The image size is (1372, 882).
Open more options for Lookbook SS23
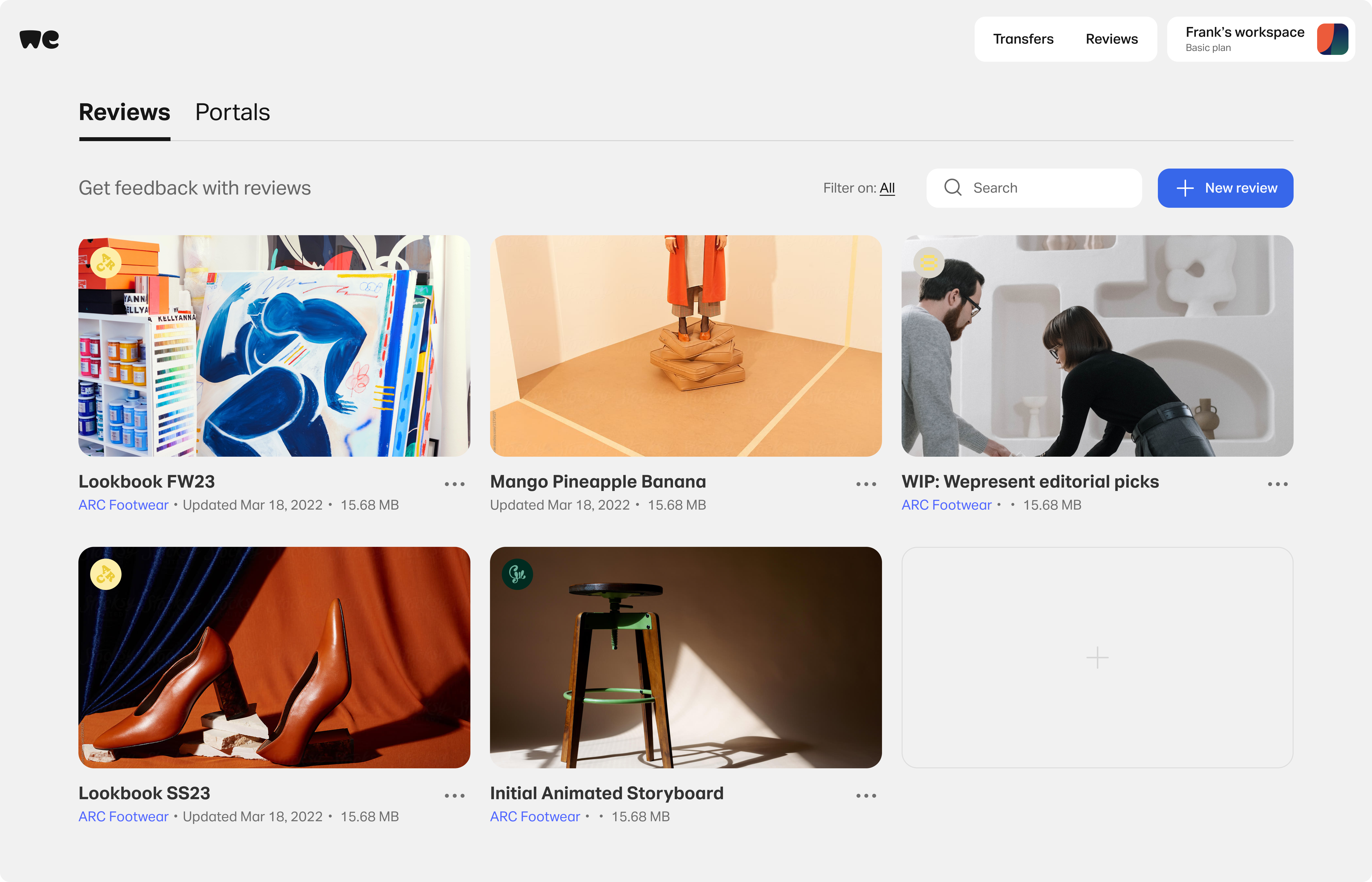click(x=455, y=796)
